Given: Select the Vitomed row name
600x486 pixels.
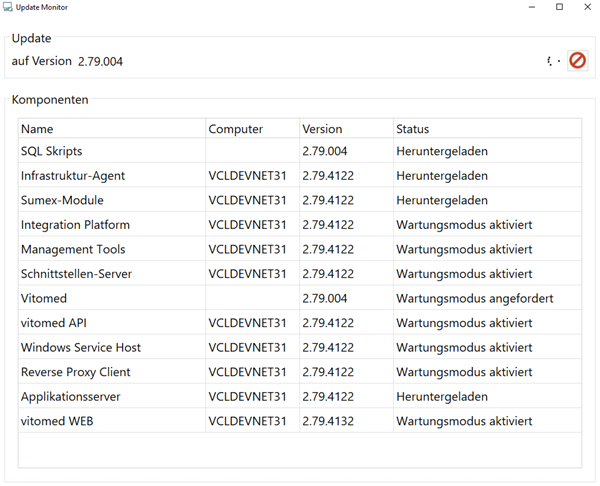Looking at the screenshot, I should click(x=44, y=298).
